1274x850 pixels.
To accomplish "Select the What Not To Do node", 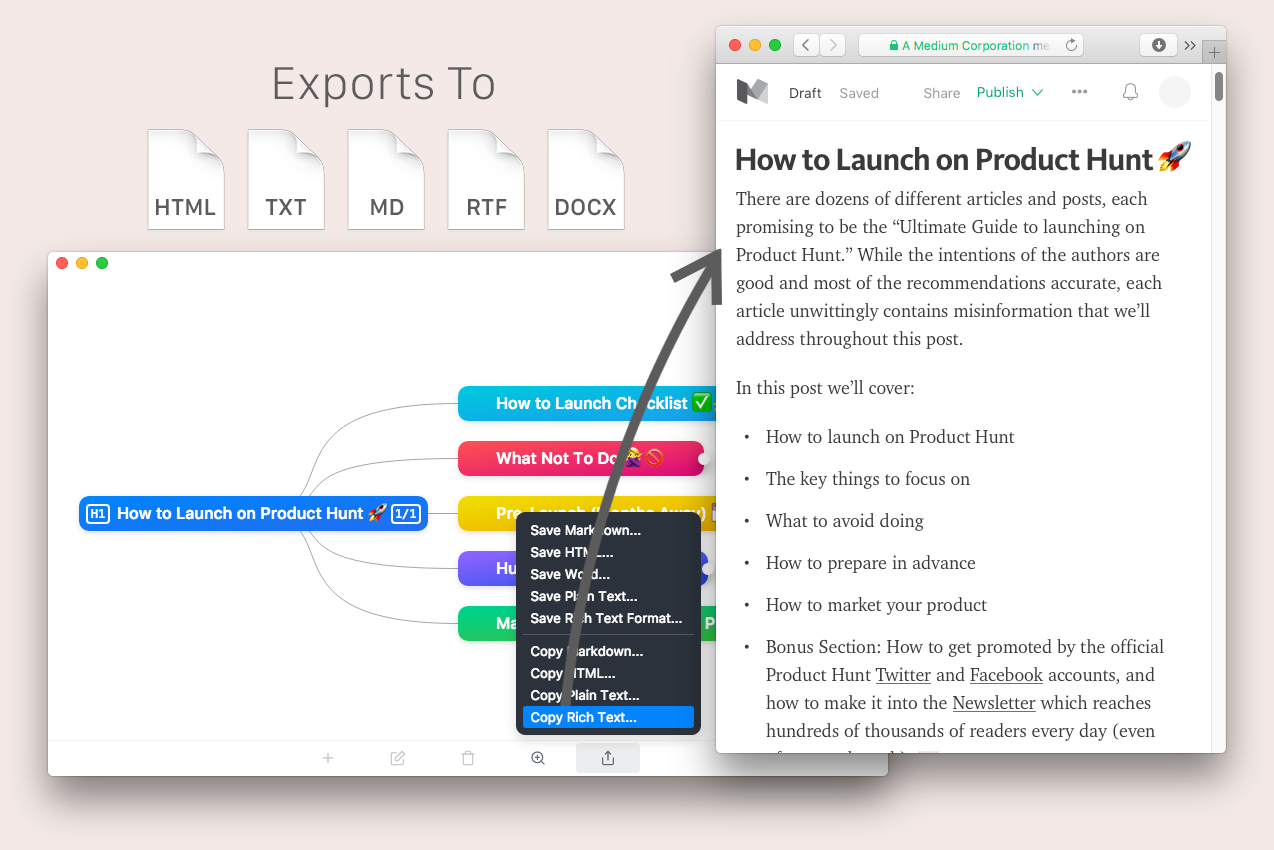I will click(581, 459).
